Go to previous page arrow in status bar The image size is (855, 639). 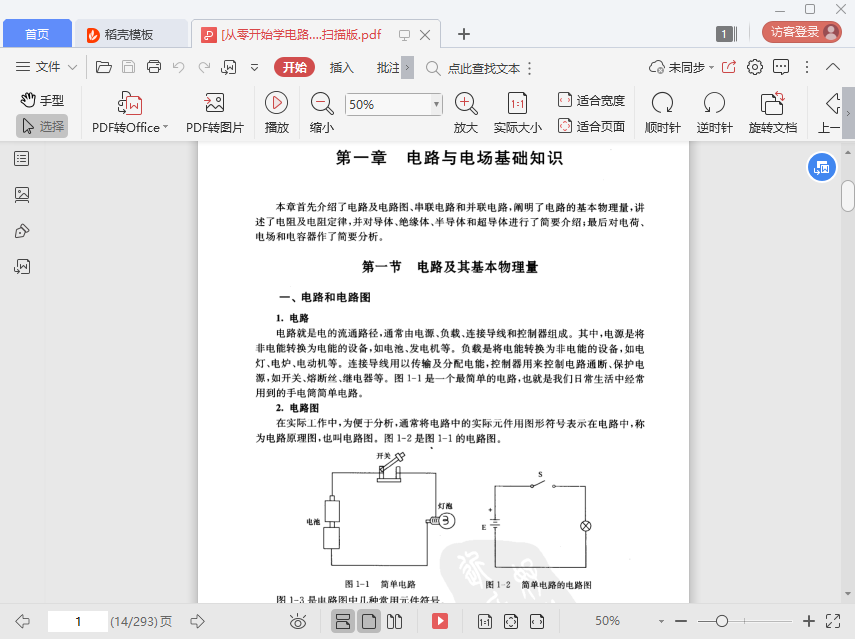(x=22, y=621)
